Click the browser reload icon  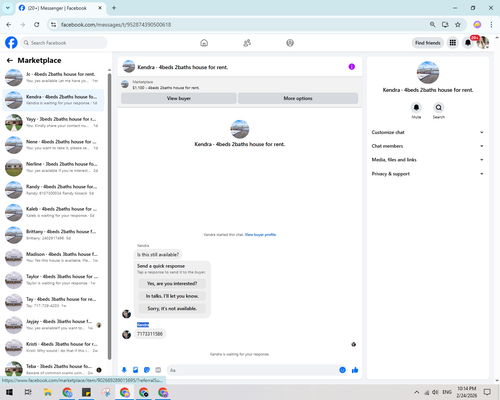[37, 24]
